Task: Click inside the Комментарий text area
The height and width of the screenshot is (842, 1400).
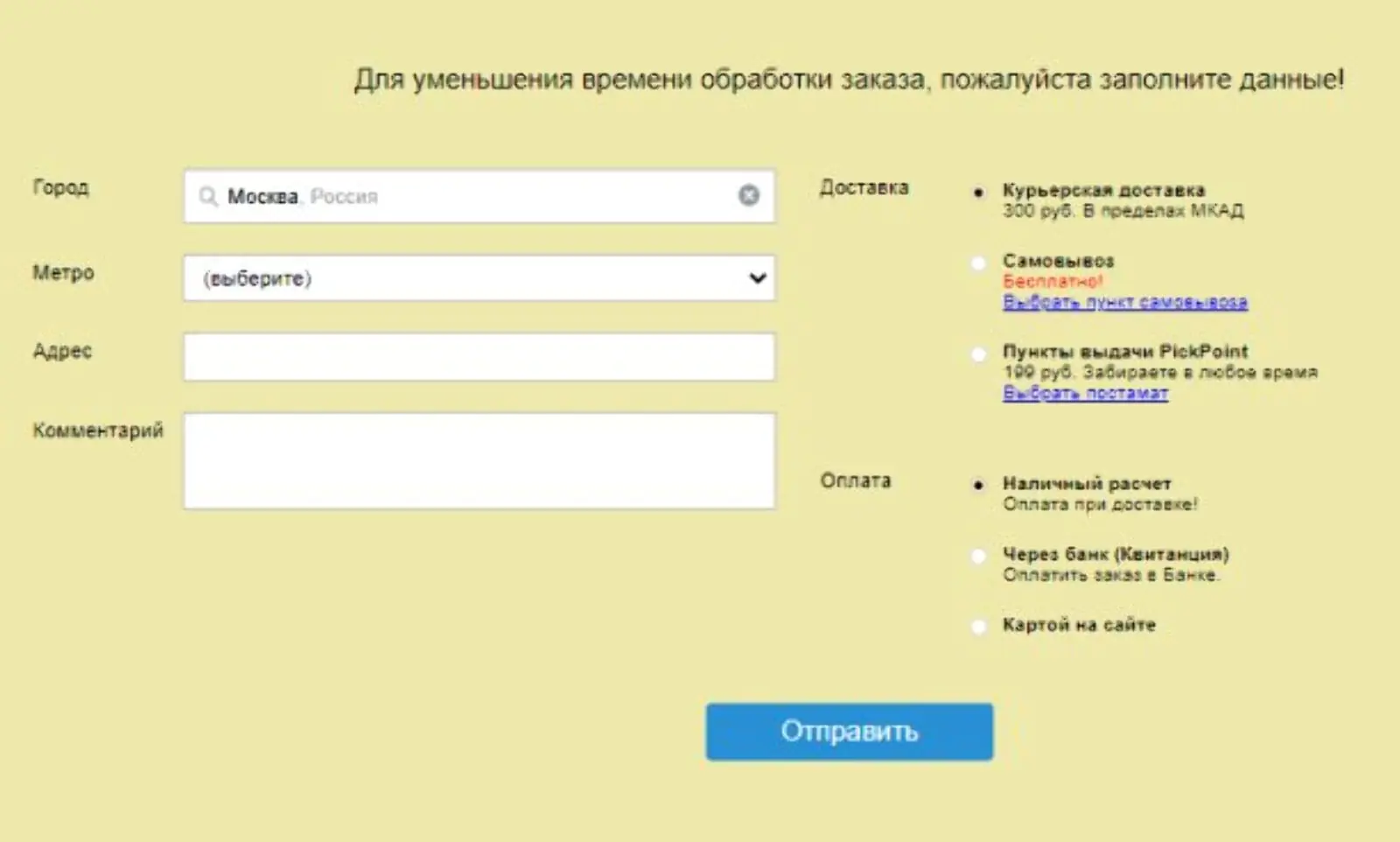Action: tap(479, 461)
